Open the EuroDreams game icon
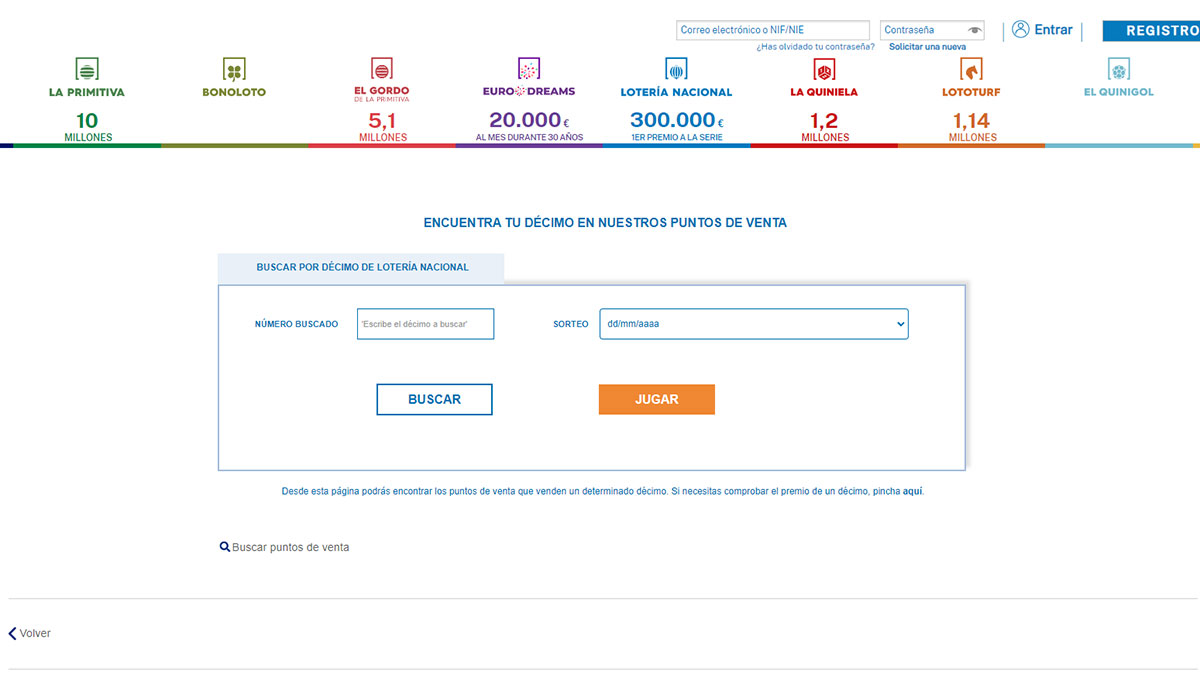Viewport: 1200px width, 675px height. 529,69
